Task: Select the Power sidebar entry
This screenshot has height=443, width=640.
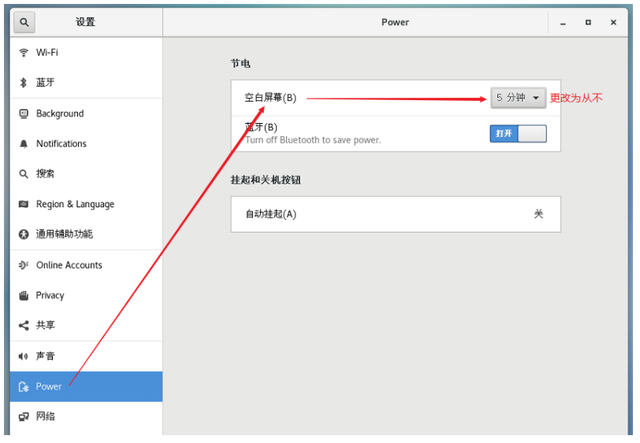Action: click(x=86, y=386)
